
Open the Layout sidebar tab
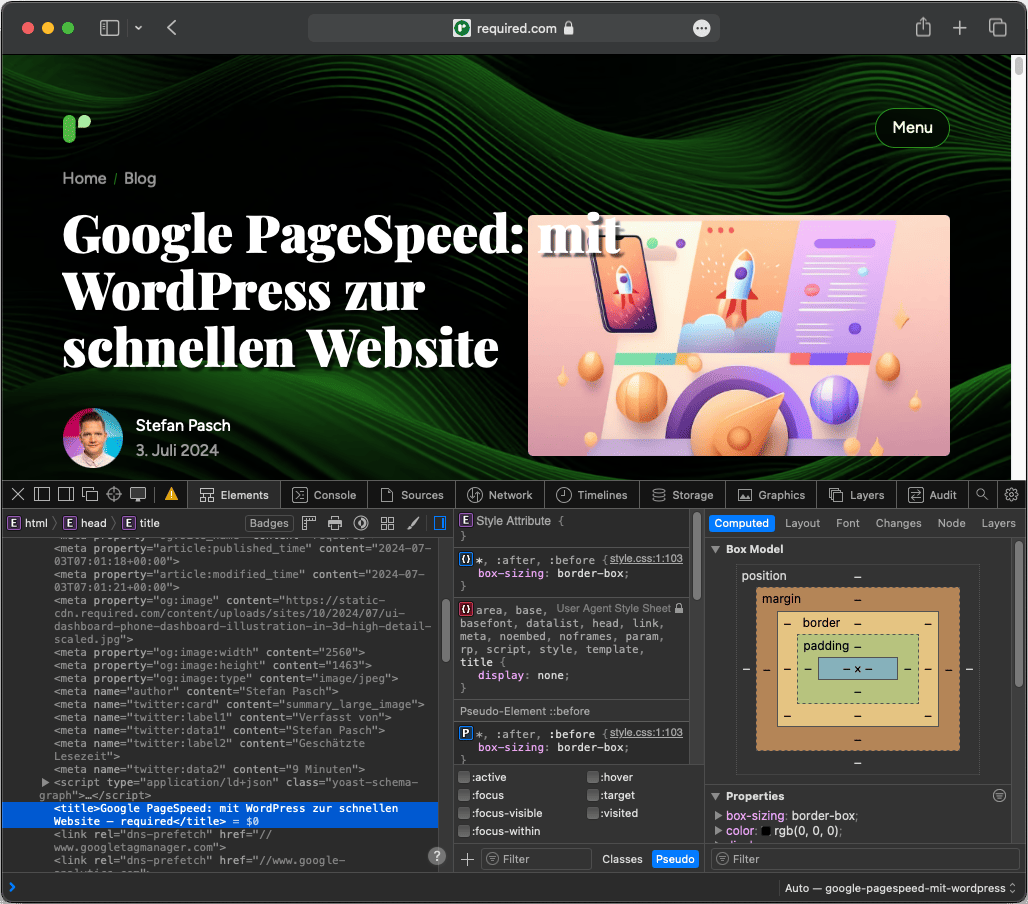pyautogui.click(x=802, y=523)
